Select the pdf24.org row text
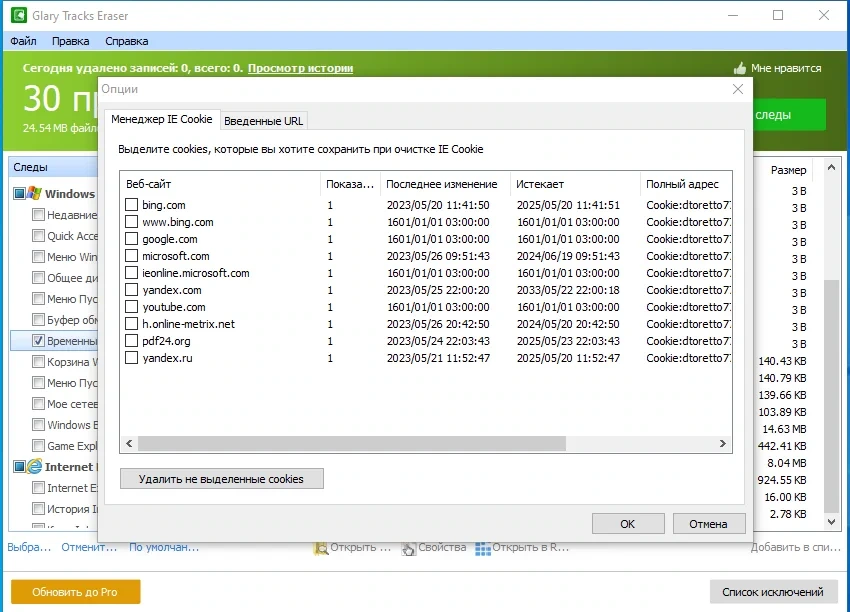The height and width of the screenshot is (612, 850). [x=166, y=341]
